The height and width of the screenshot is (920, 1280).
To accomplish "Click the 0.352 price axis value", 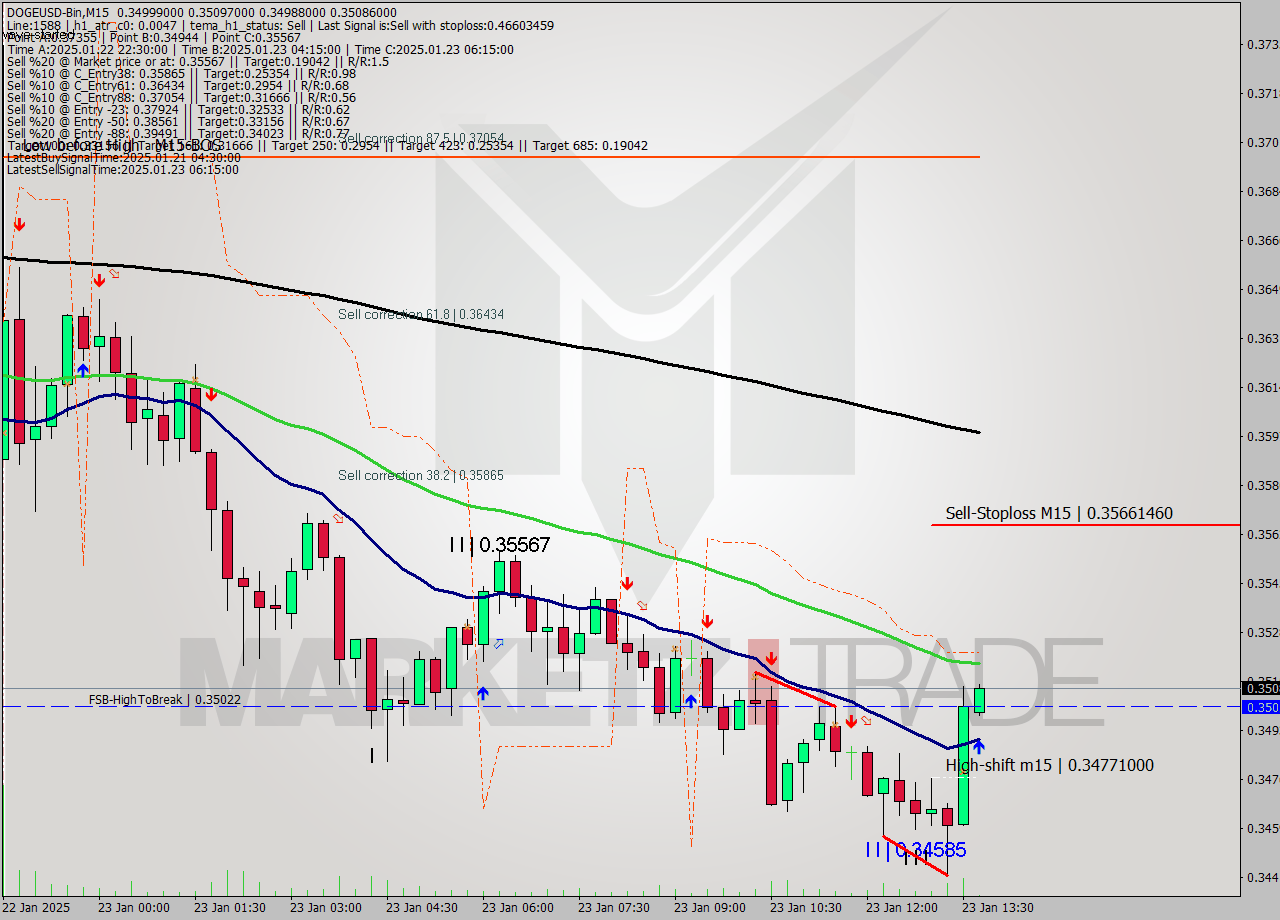I will [1262, 632].
